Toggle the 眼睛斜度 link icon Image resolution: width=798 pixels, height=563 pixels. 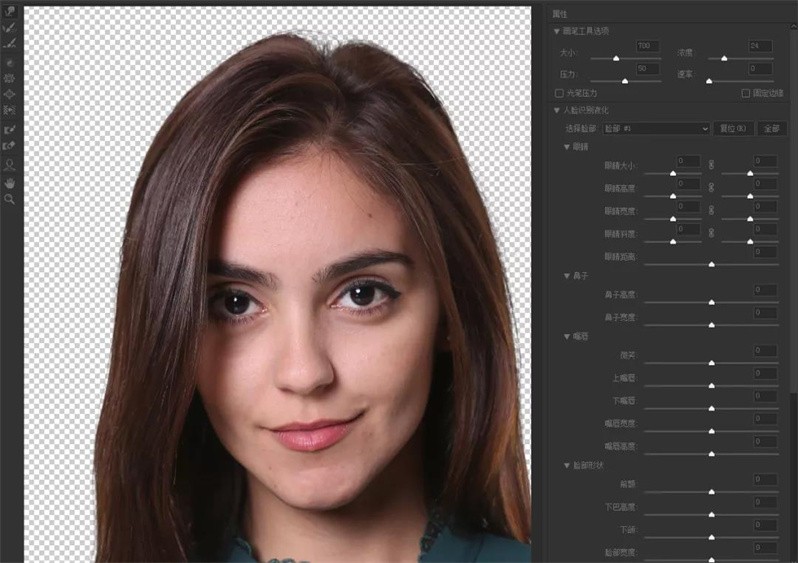tap(711, 233)
